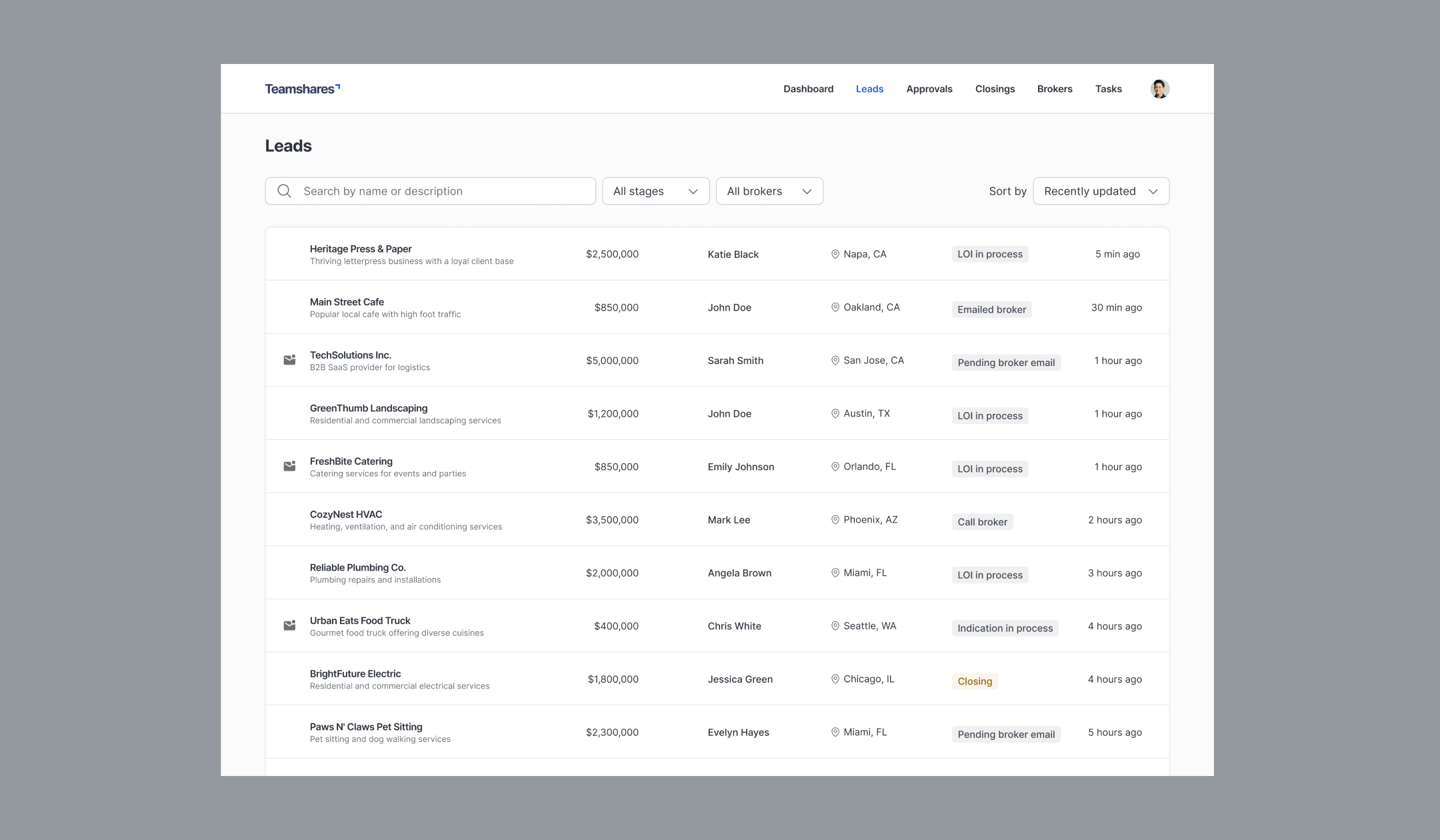Click the location pin next to Austin, TX
1440x840 pixels.
tap(835, 413)
